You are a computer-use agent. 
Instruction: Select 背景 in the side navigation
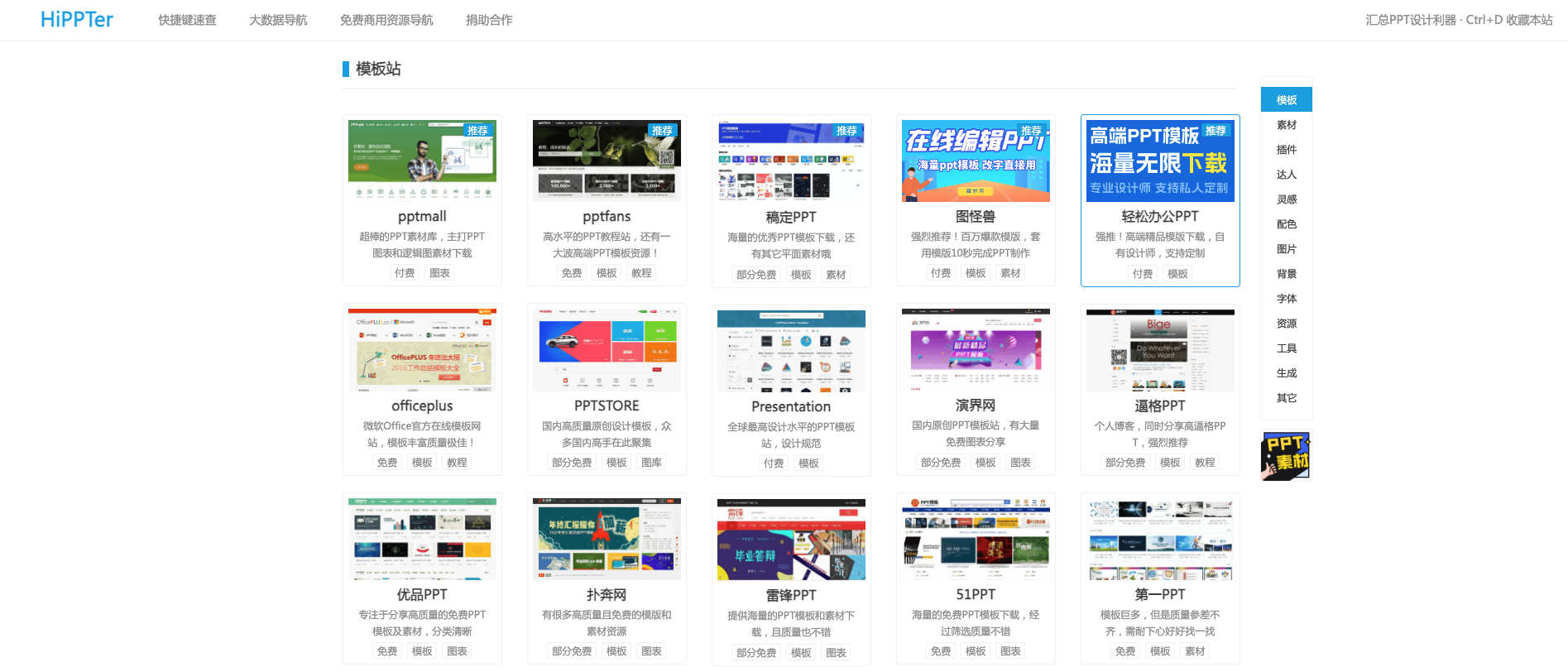click(1287, 274)
